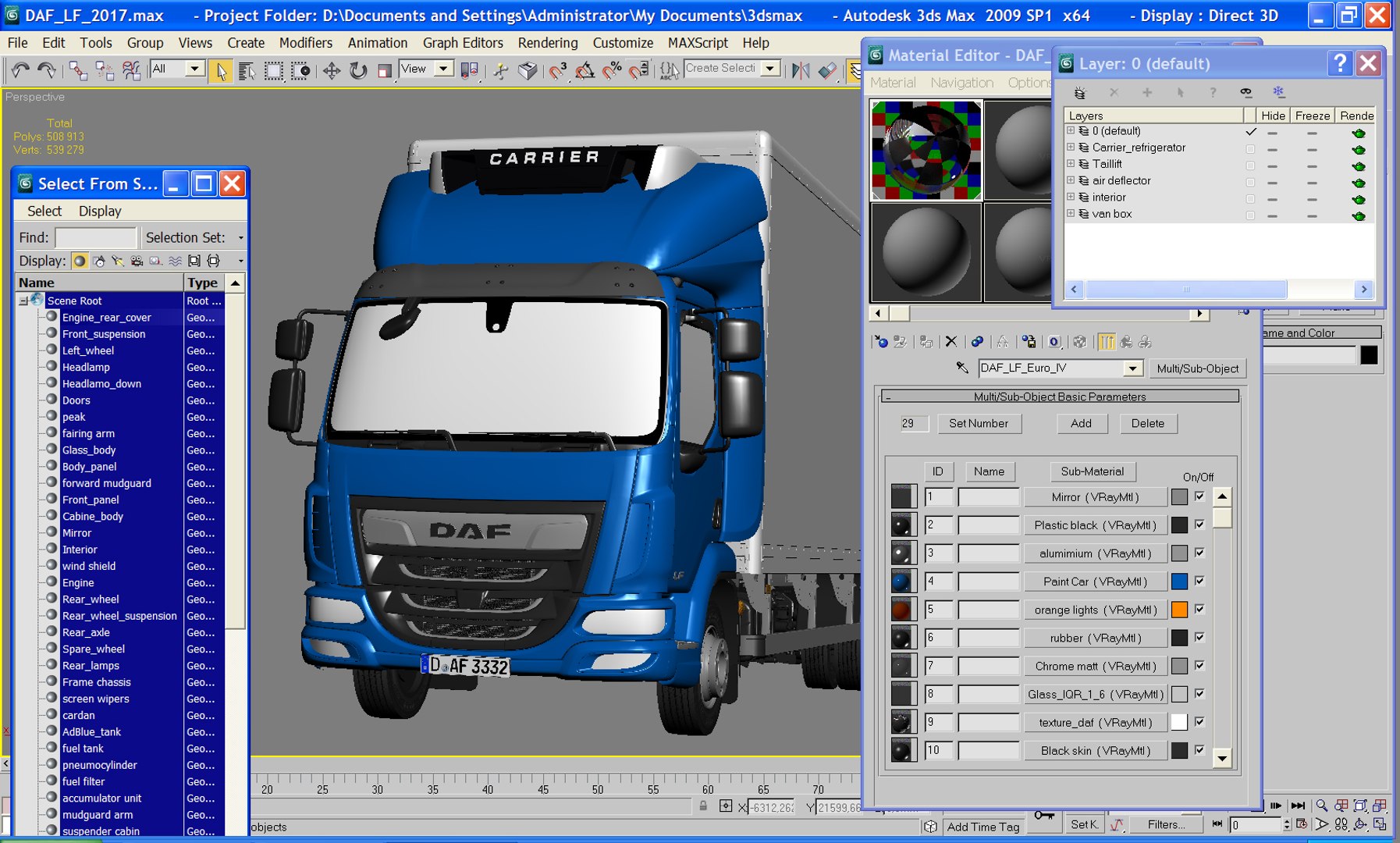Click Get Material icon in Material Editor
This screenshot has height=843, width=1400.
(881, 342)
